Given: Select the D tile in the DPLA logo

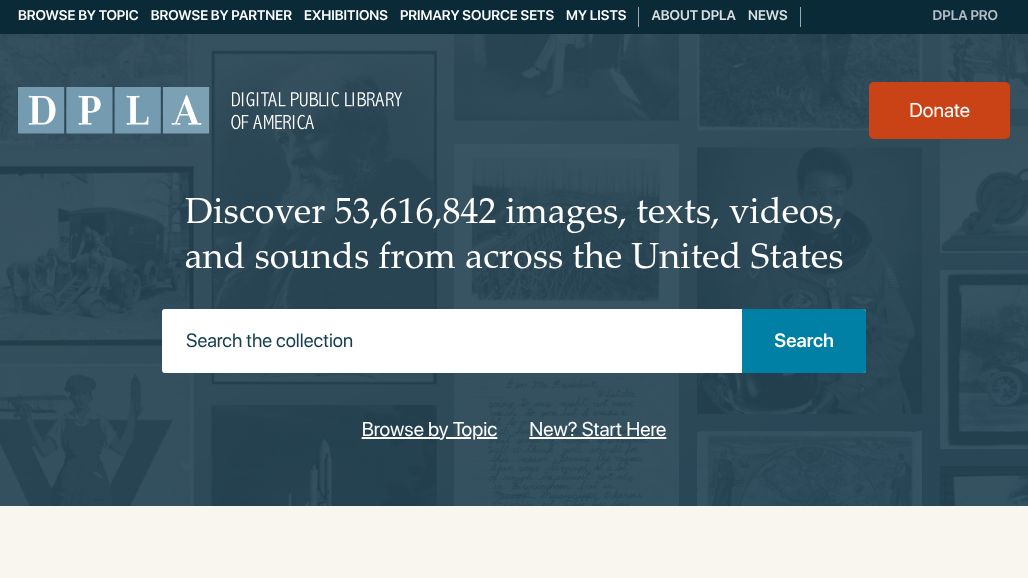Looking at the screenshot, I should [40, 110].
